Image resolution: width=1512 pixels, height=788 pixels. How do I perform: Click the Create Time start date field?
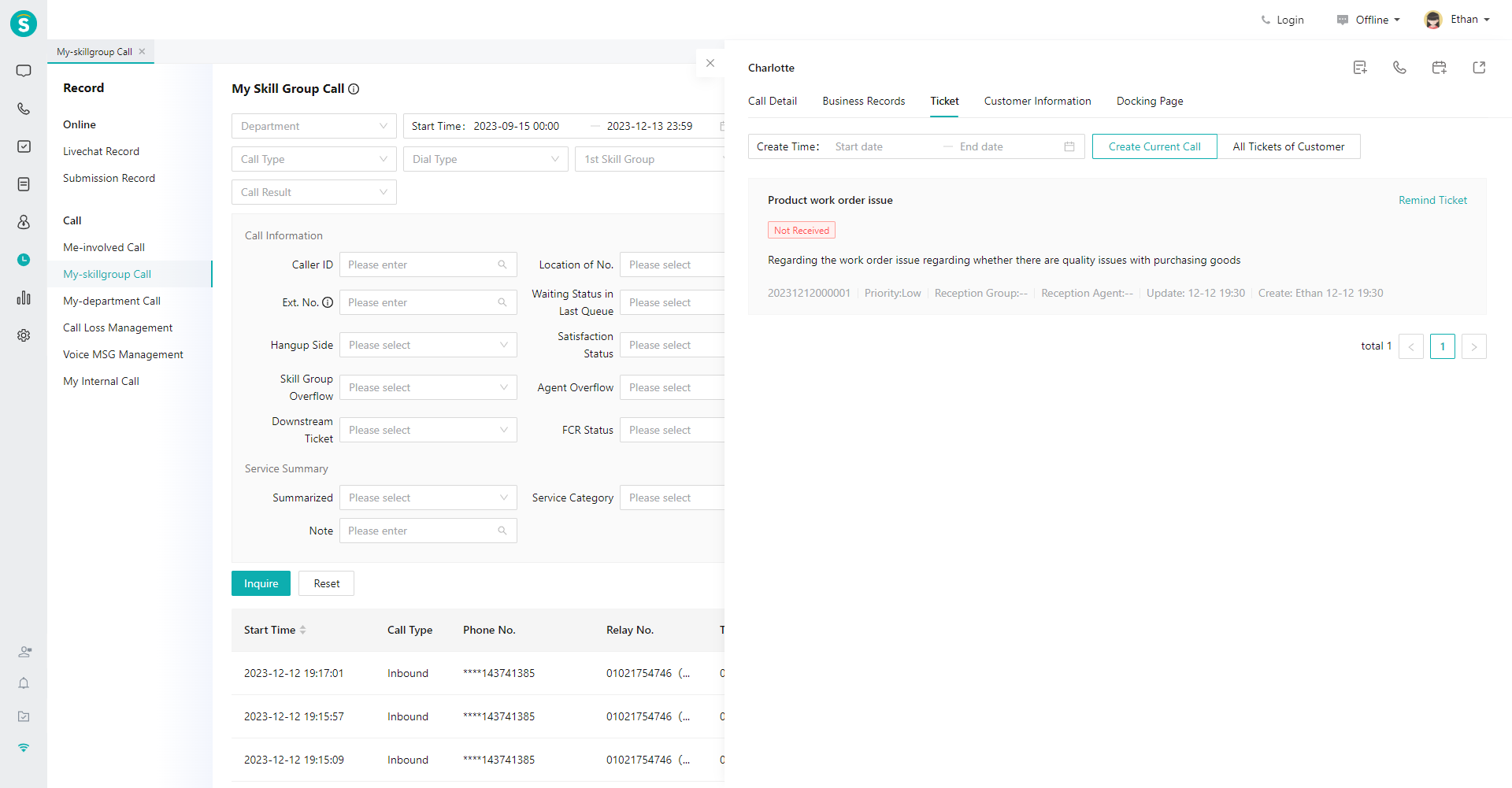(x=882, y=146)
